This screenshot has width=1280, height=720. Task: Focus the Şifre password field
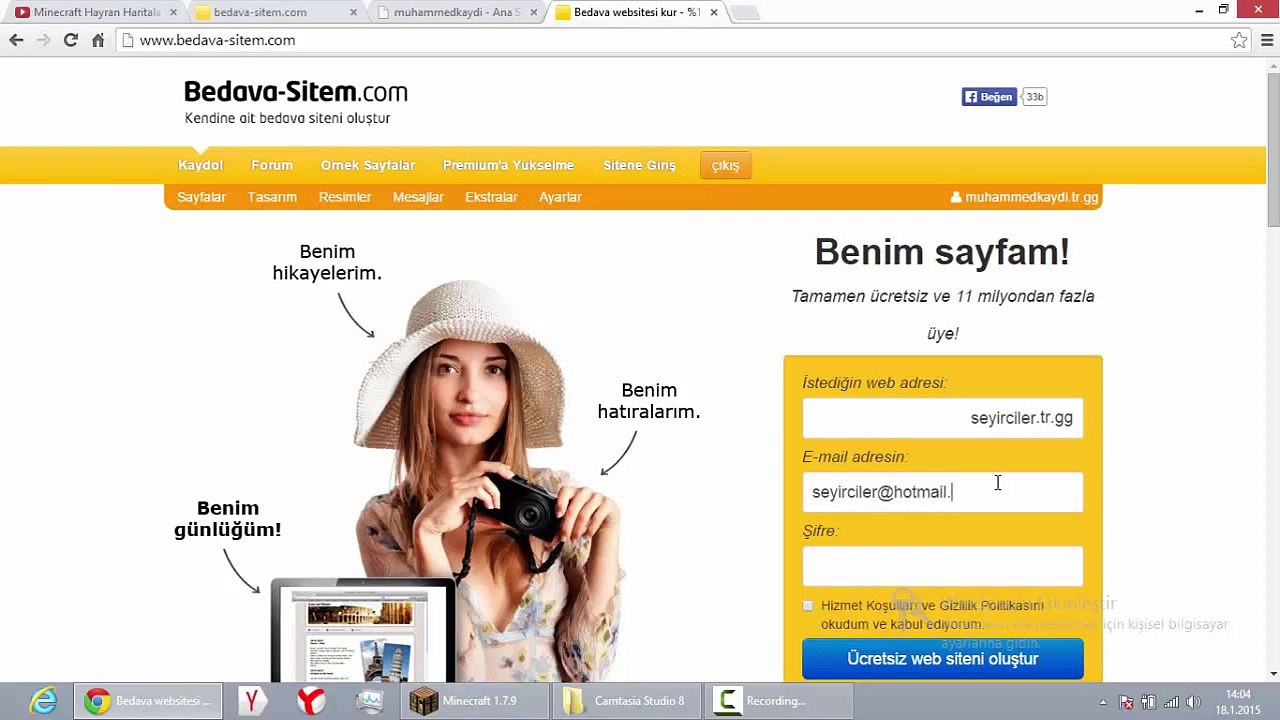[x=942, y=566]
